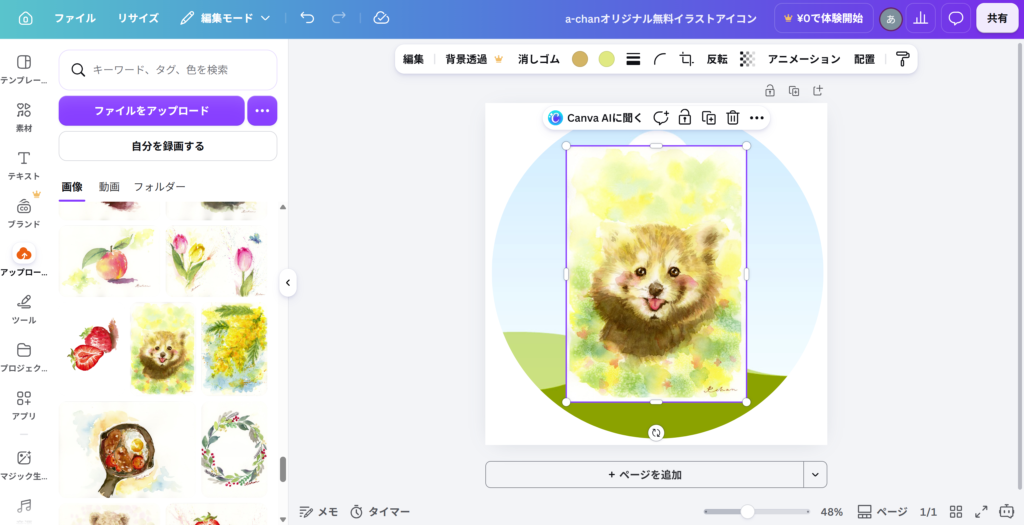Screen dimensions: 1024x525
Task: Select the frying pan illustration thumbnail
Action: click(x=127, y=450)
